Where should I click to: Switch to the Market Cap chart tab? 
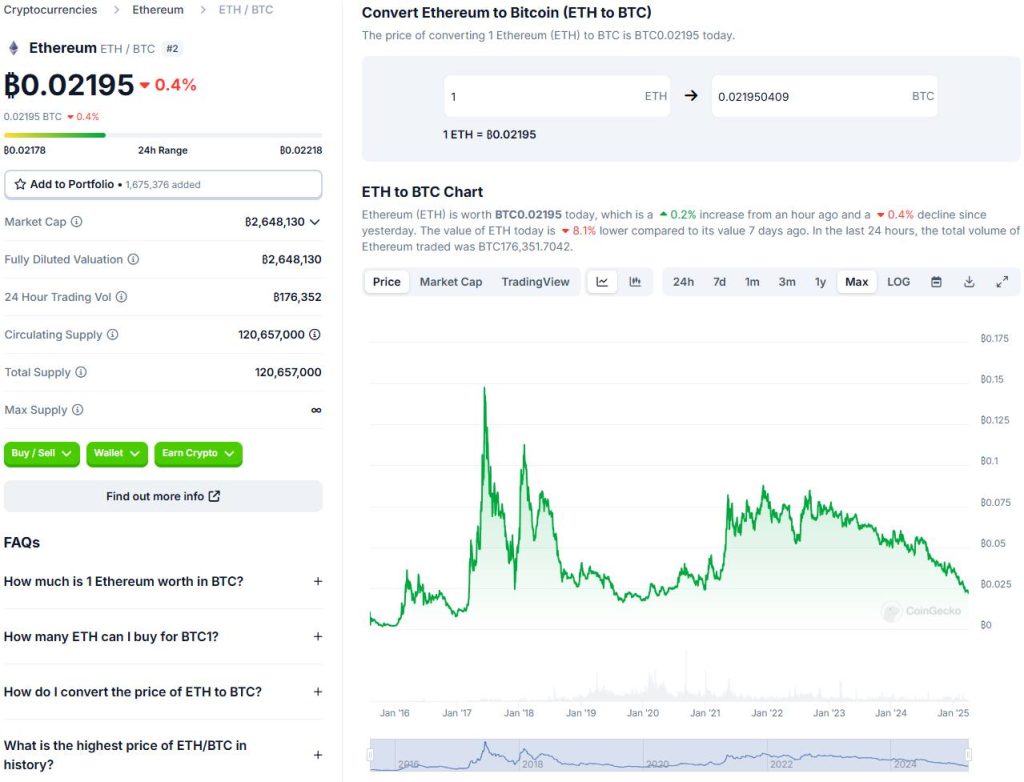pyautogui.click(x=450, y=282)
